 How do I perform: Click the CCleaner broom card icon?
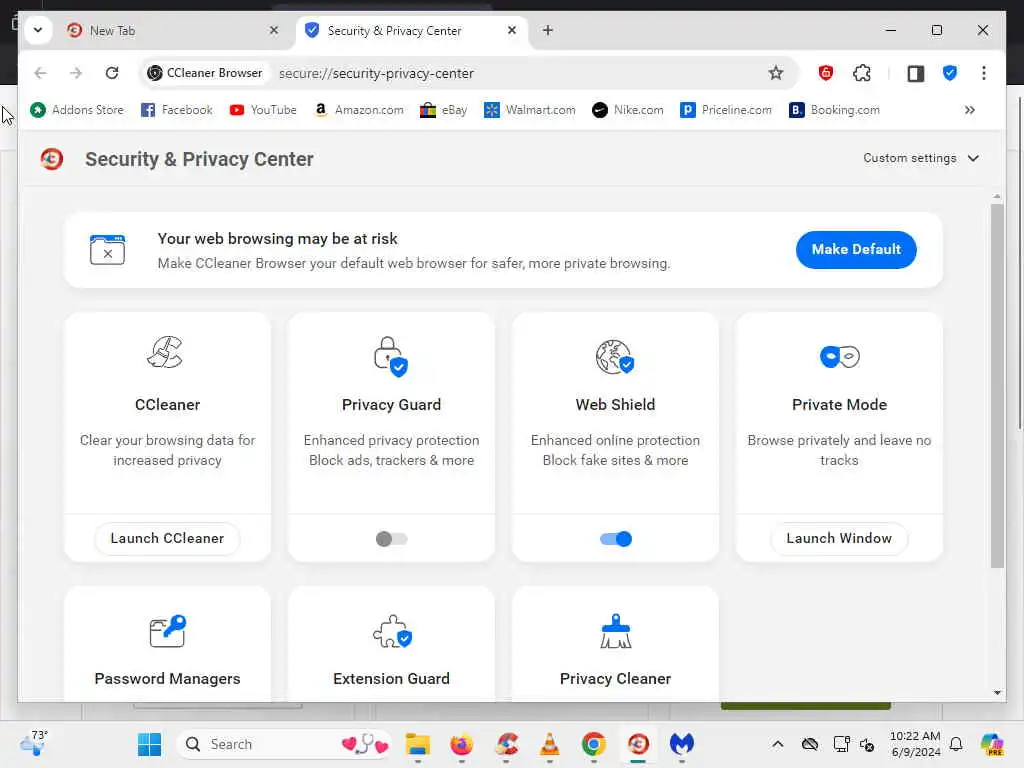click(165, 353)
